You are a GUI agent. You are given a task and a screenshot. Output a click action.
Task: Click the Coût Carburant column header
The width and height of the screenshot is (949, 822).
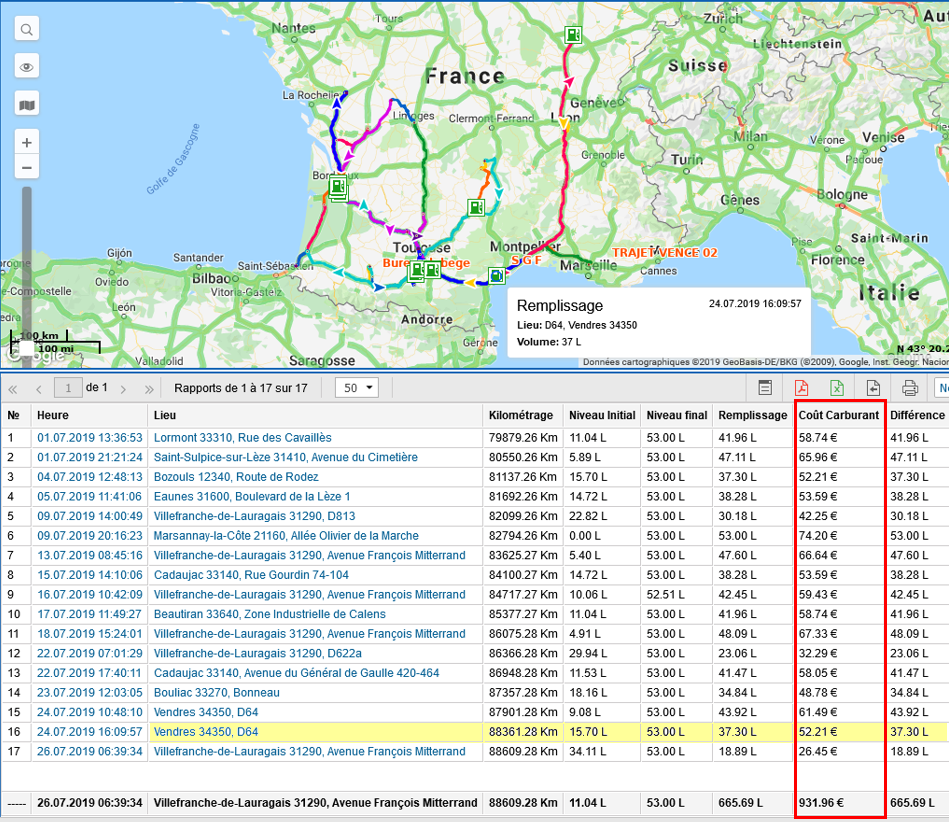(x=838, y=415)
